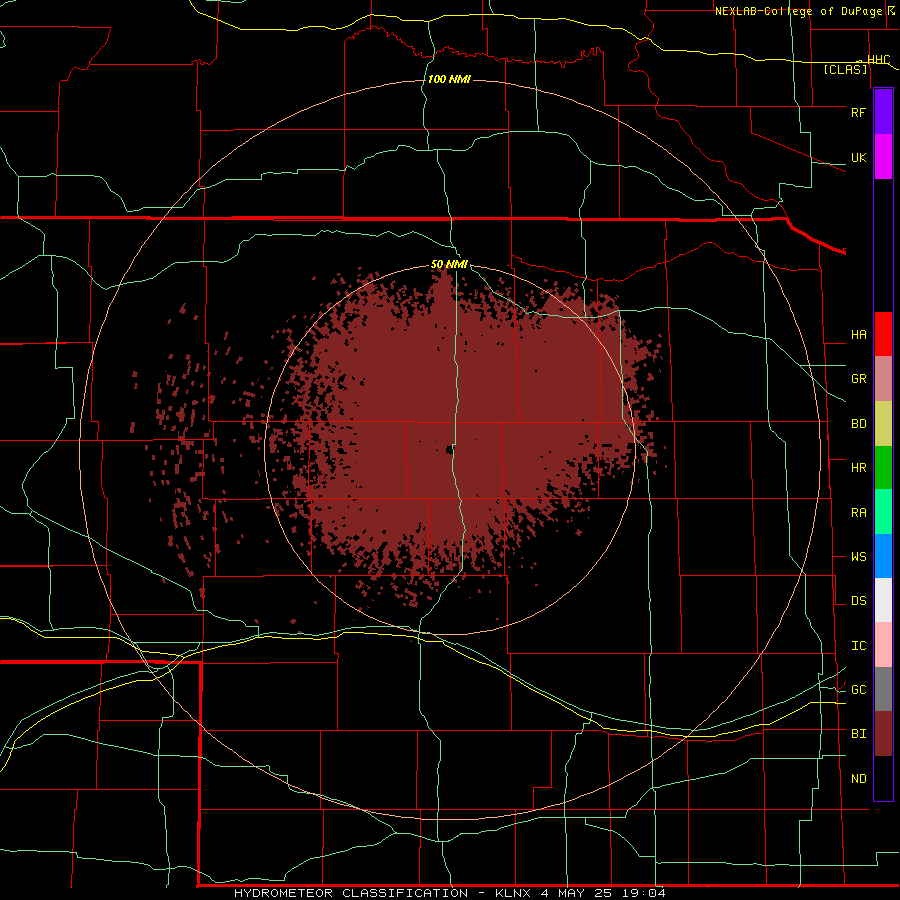Click the GR legend label

(859, 379)
